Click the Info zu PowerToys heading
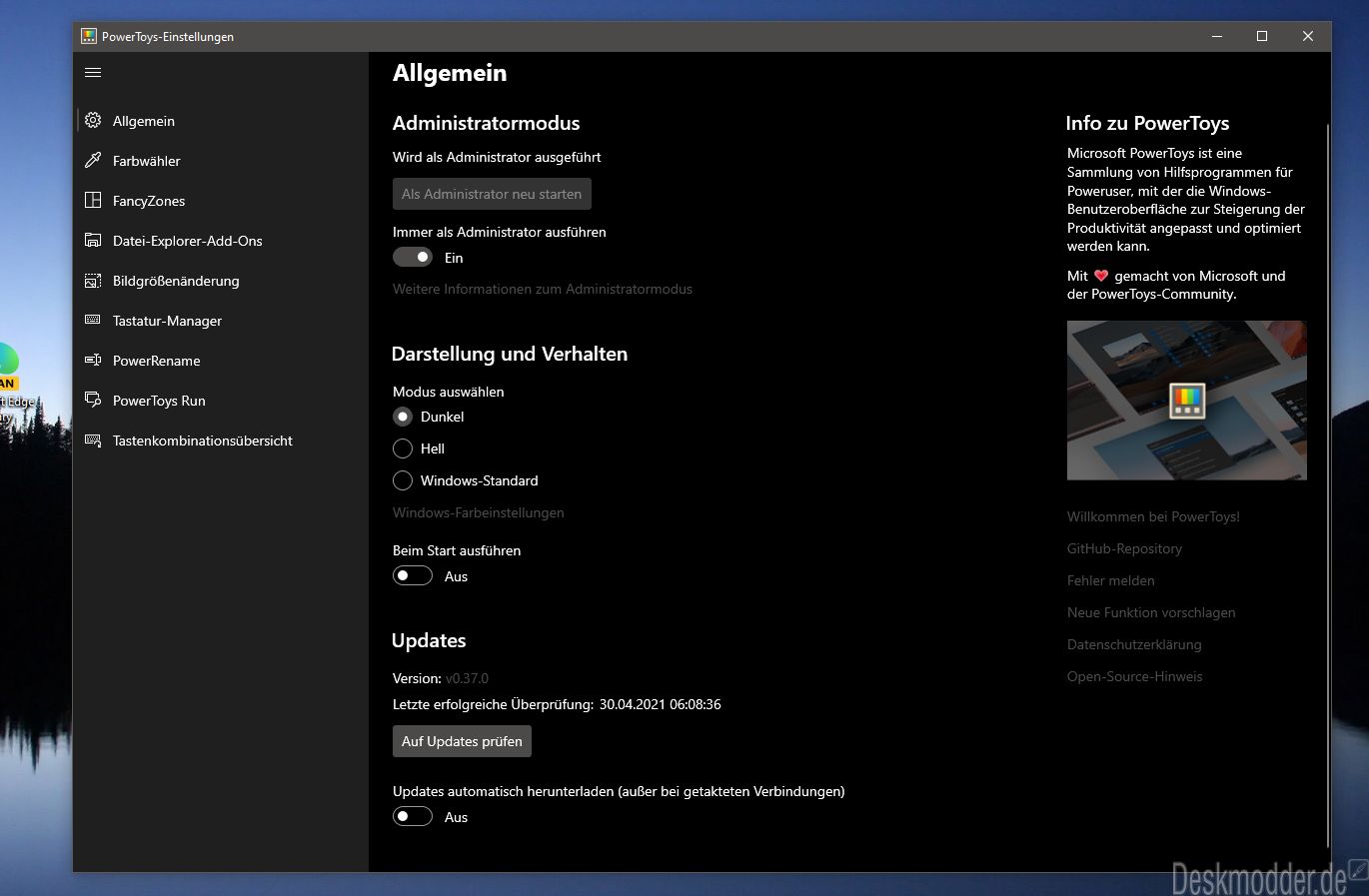 [1147, 123]
